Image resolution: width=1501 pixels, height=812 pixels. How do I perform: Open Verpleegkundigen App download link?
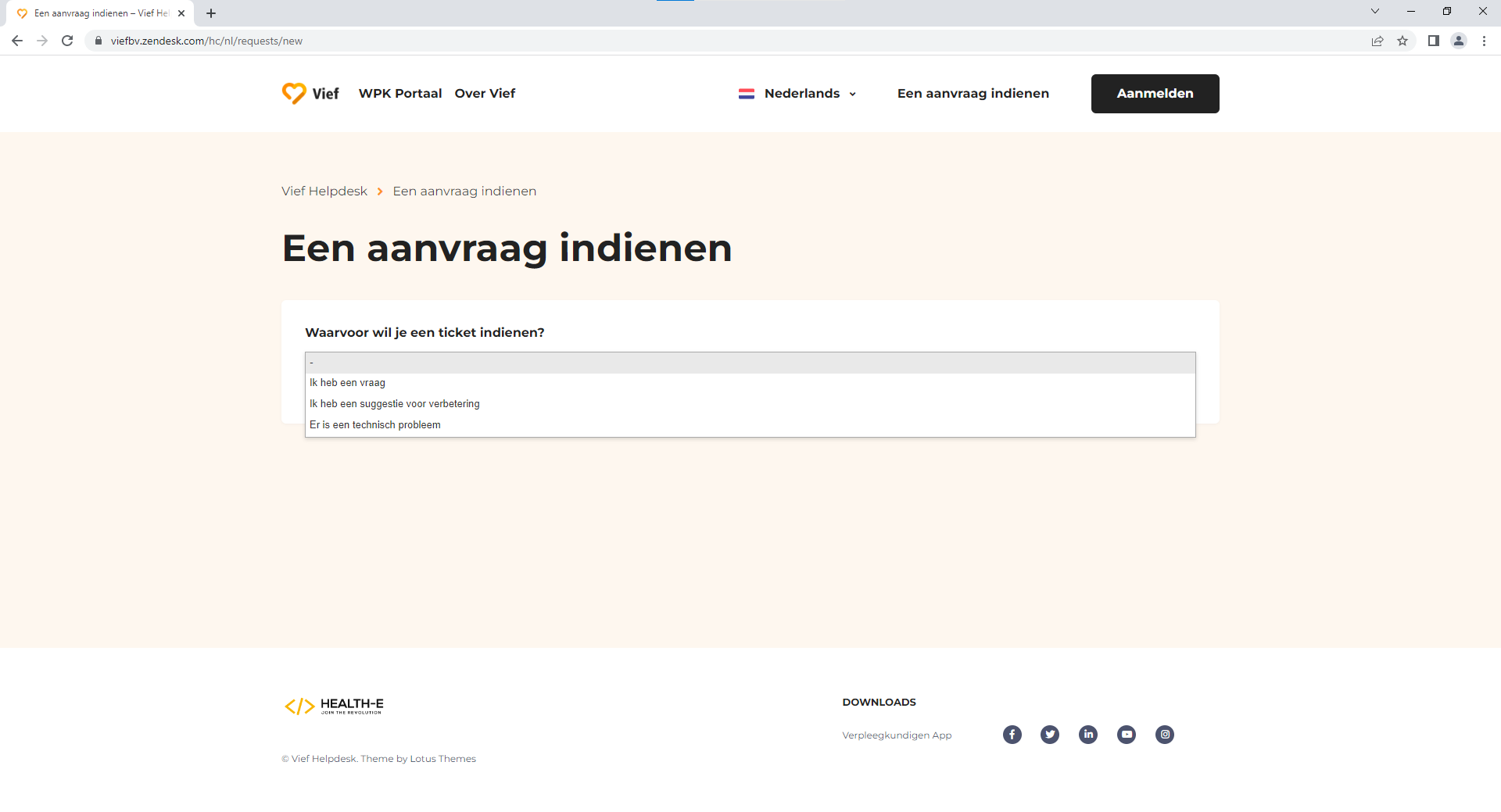click(x=897, y=735)
